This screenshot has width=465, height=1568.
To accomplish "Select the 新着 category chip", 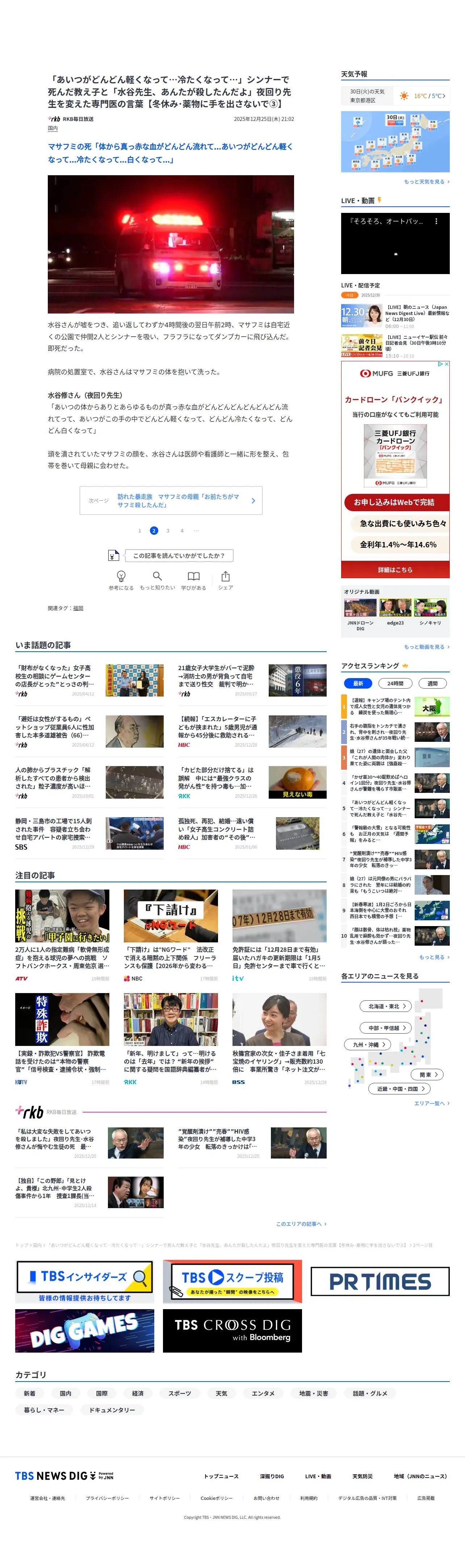I will 30,1393.
